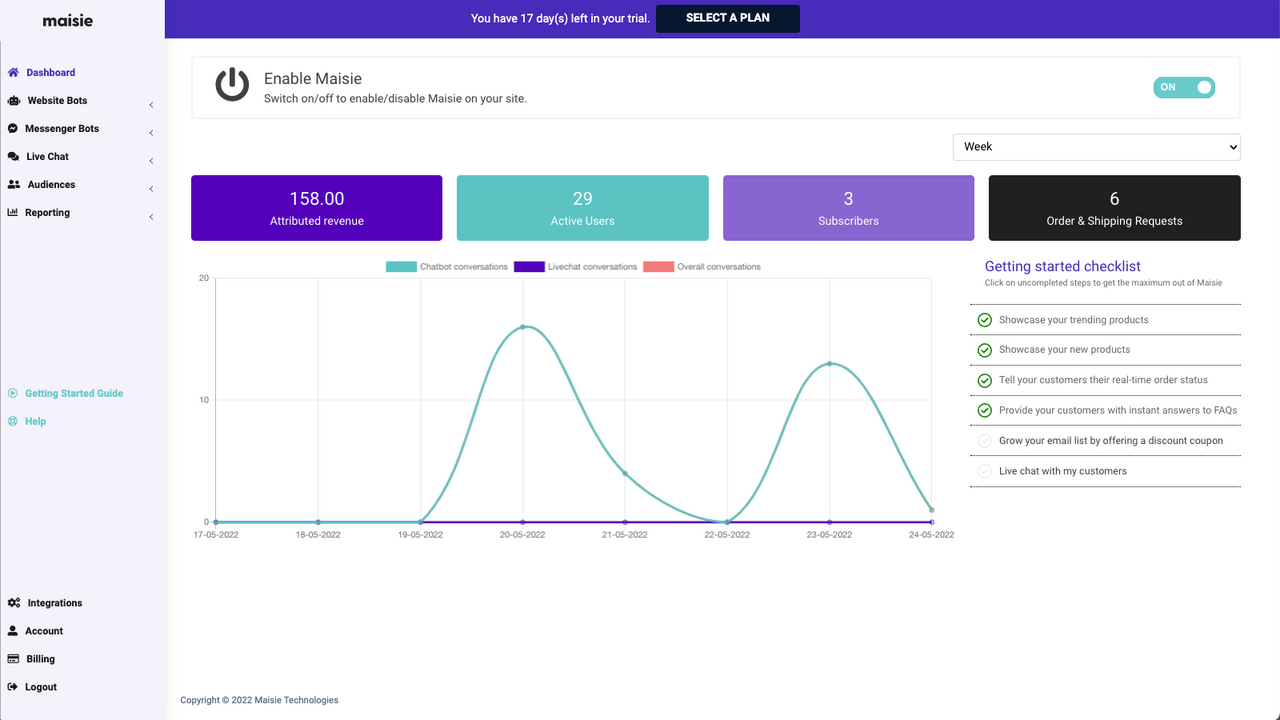This screenshot has height=720, width=1280.
Task: Click the Website Bots robot icon
Action: click(x=12, y=100)
